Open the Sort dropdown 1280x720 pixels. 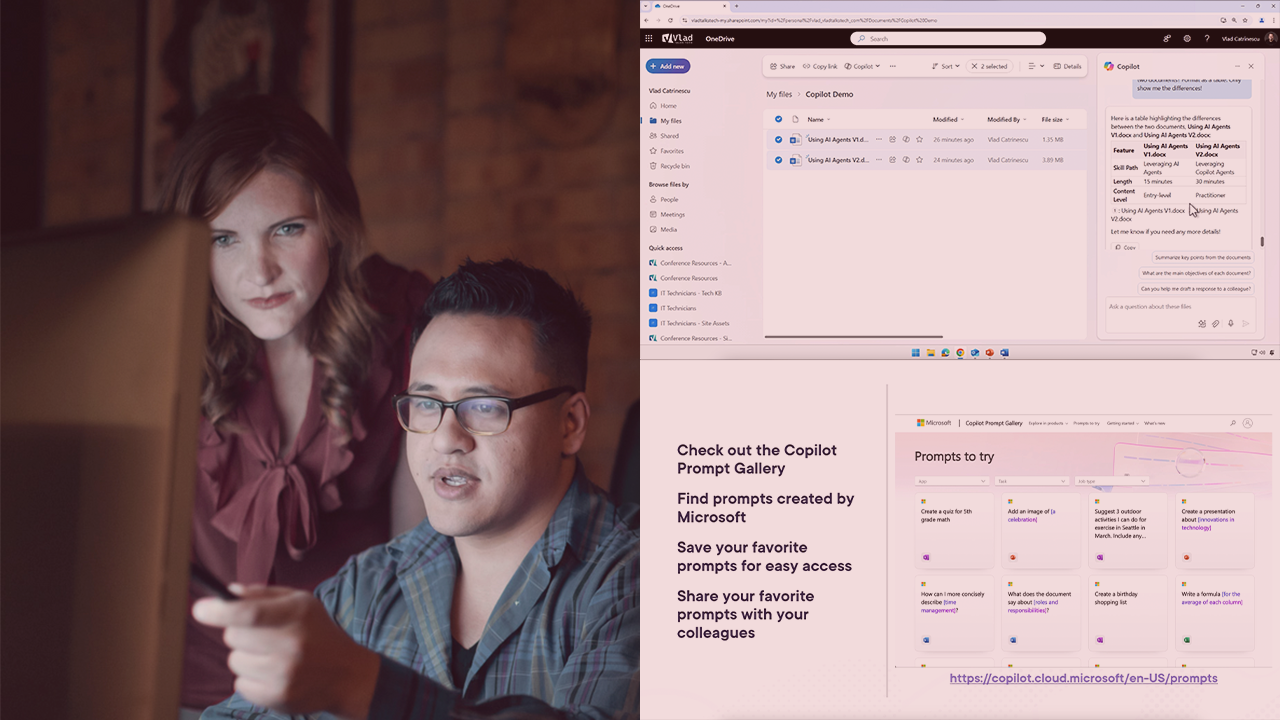tap(945, 67)
